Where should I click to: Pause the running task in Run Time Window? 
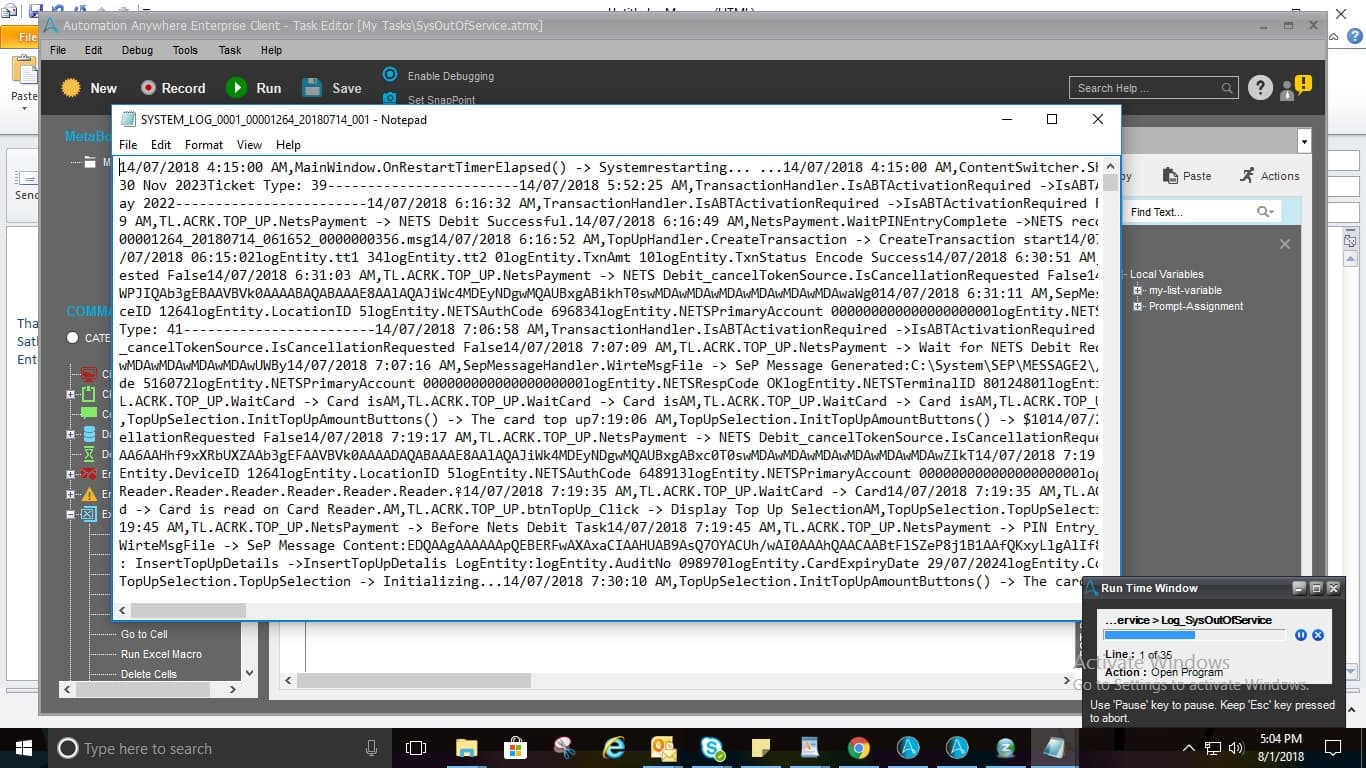(x=1301, y=635)
